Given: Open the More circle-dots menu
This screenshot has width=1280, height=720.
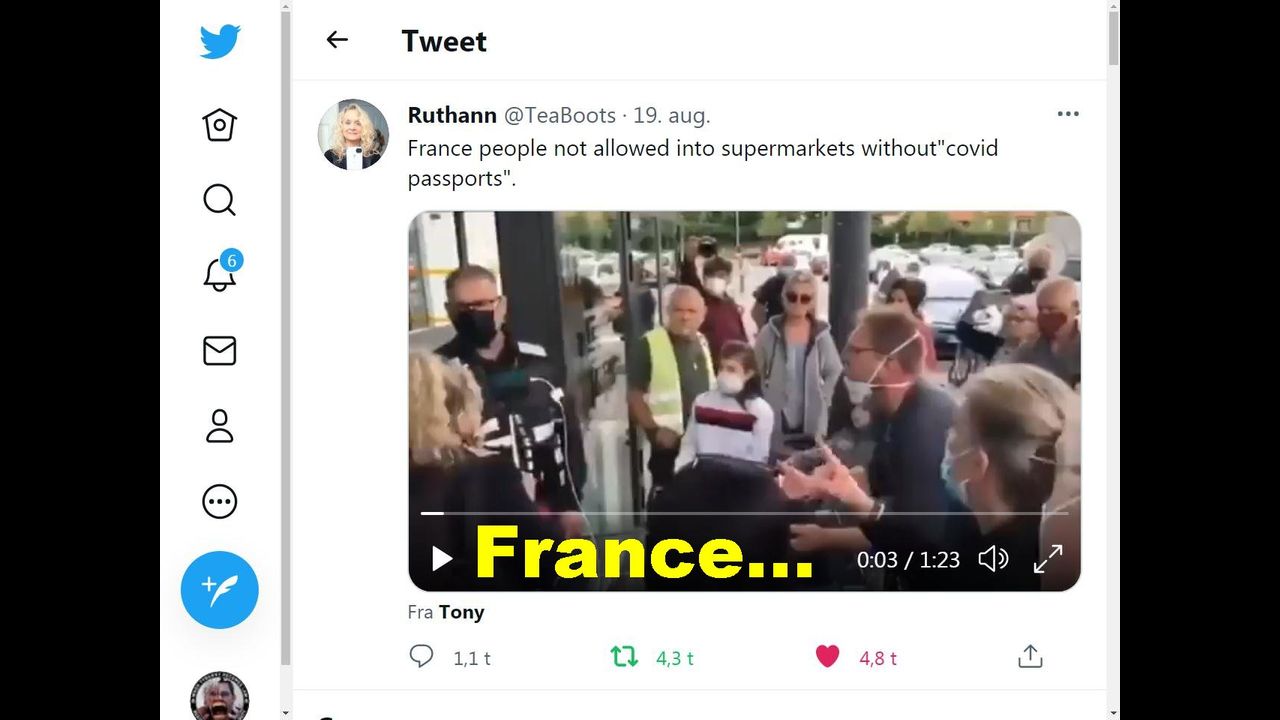Looking at the screenshot, I should 219,501.
